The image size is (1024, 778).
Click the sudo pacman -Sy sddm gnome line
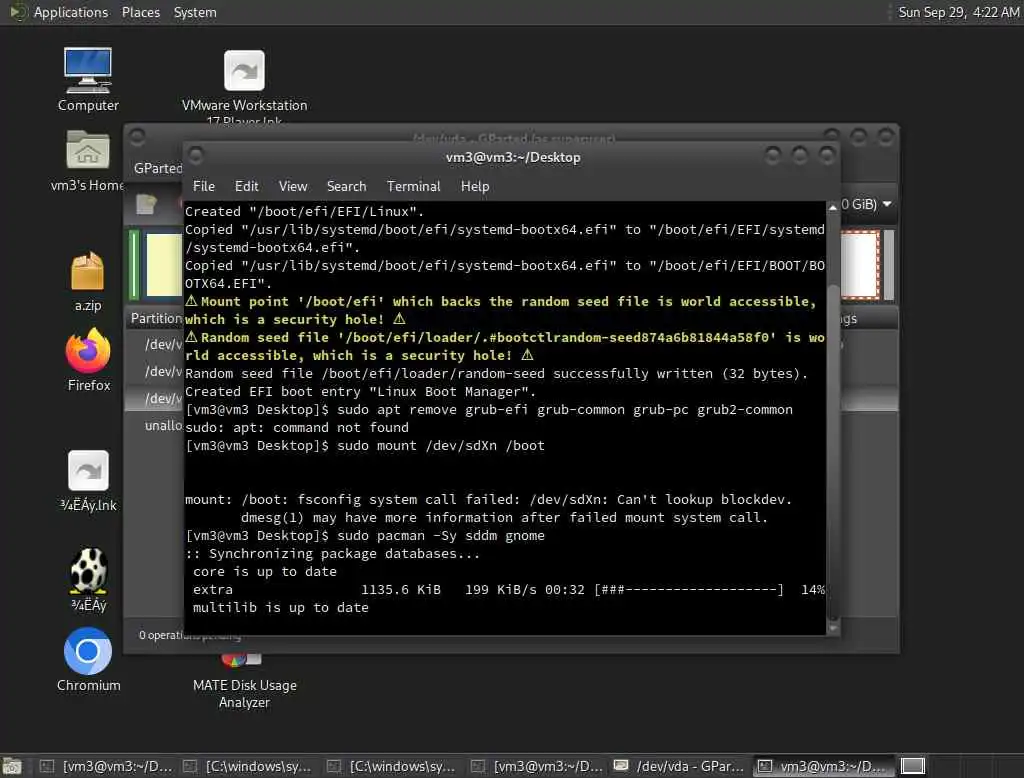tap(364, 536)
